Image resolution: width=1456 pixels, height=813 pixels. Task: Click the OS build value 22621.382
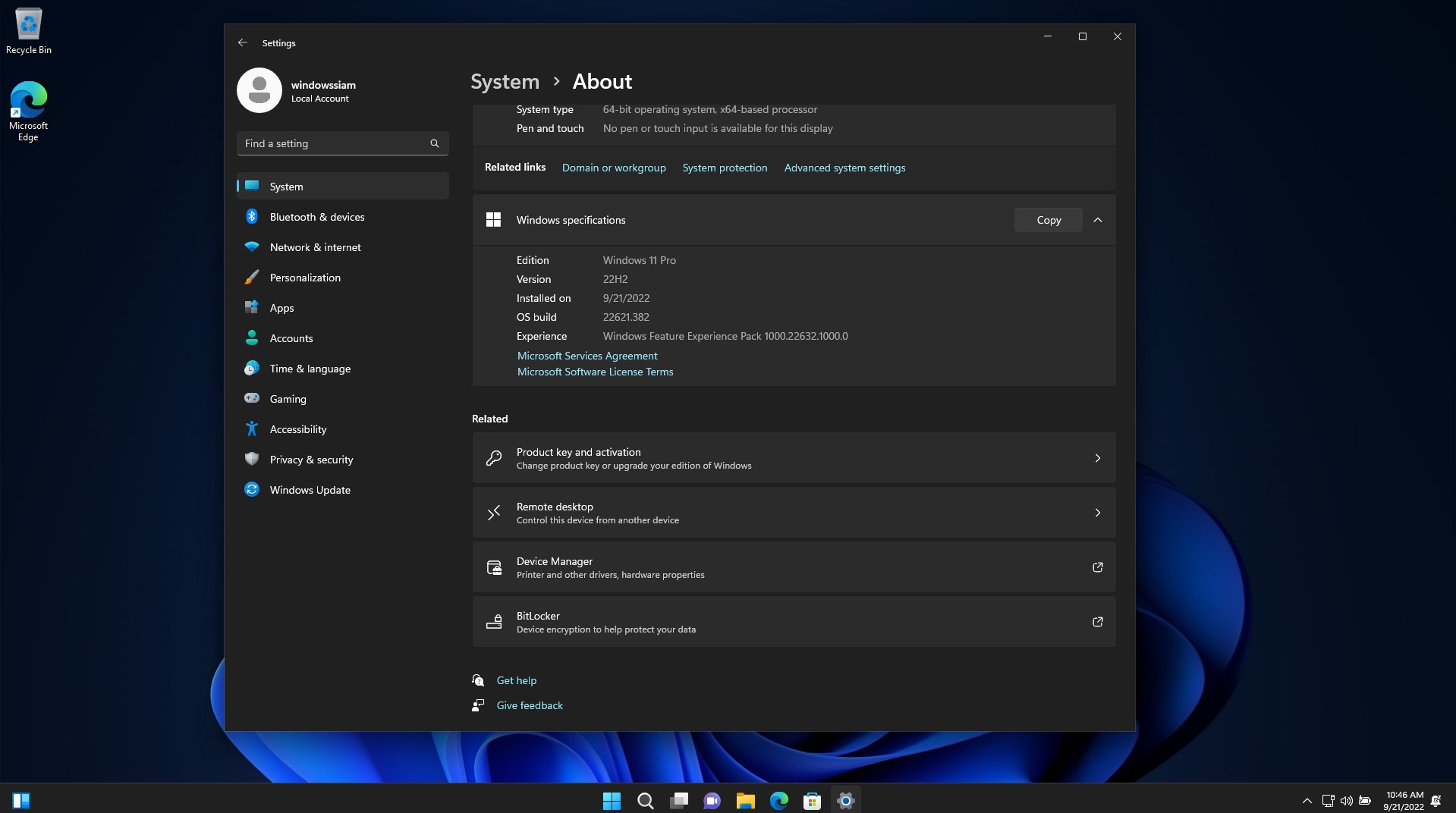(x=626, y=317)
